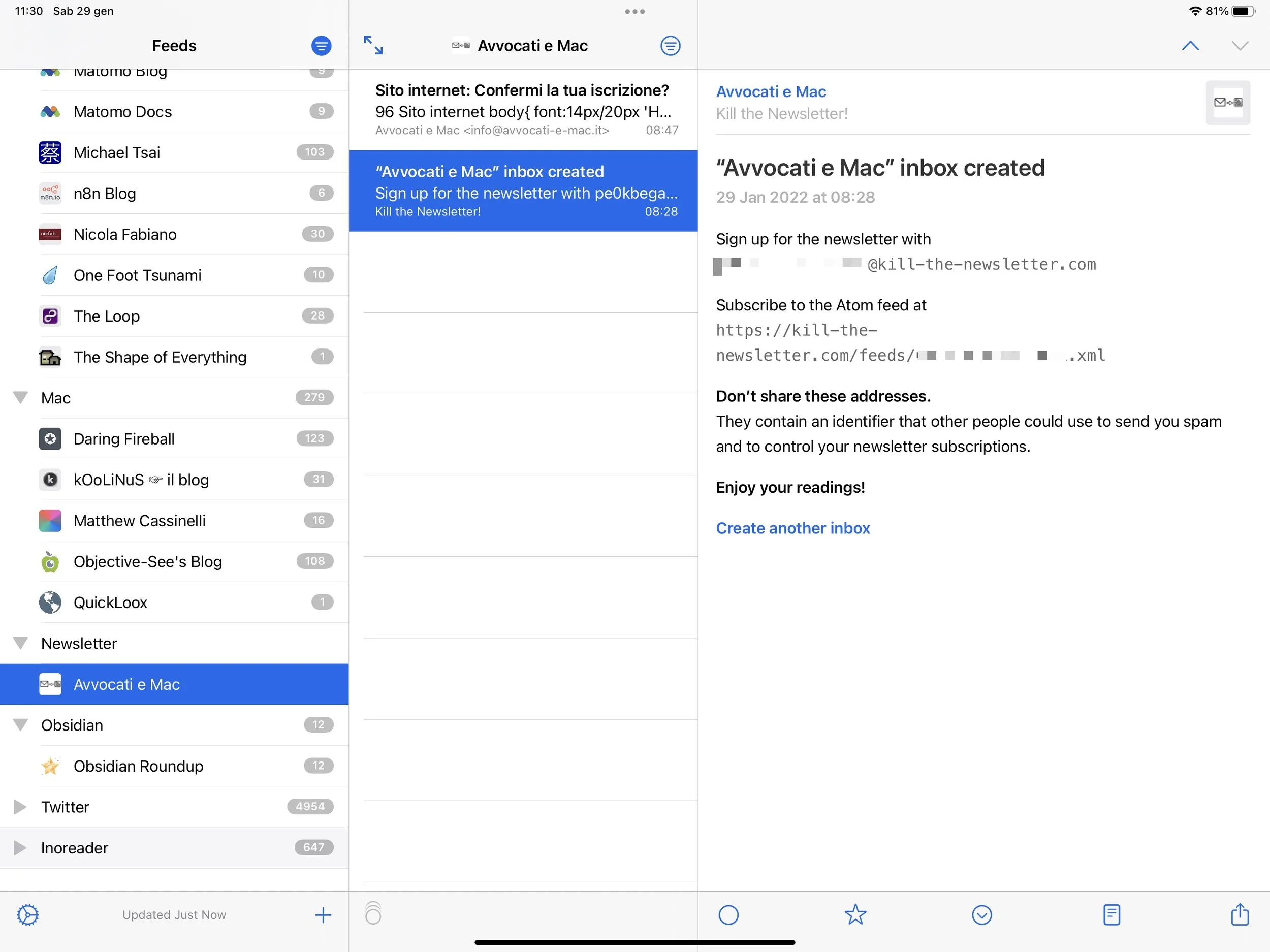1270x952 pixels.
Task: Go to previous article up arrow
Action: pos(1190,46)
